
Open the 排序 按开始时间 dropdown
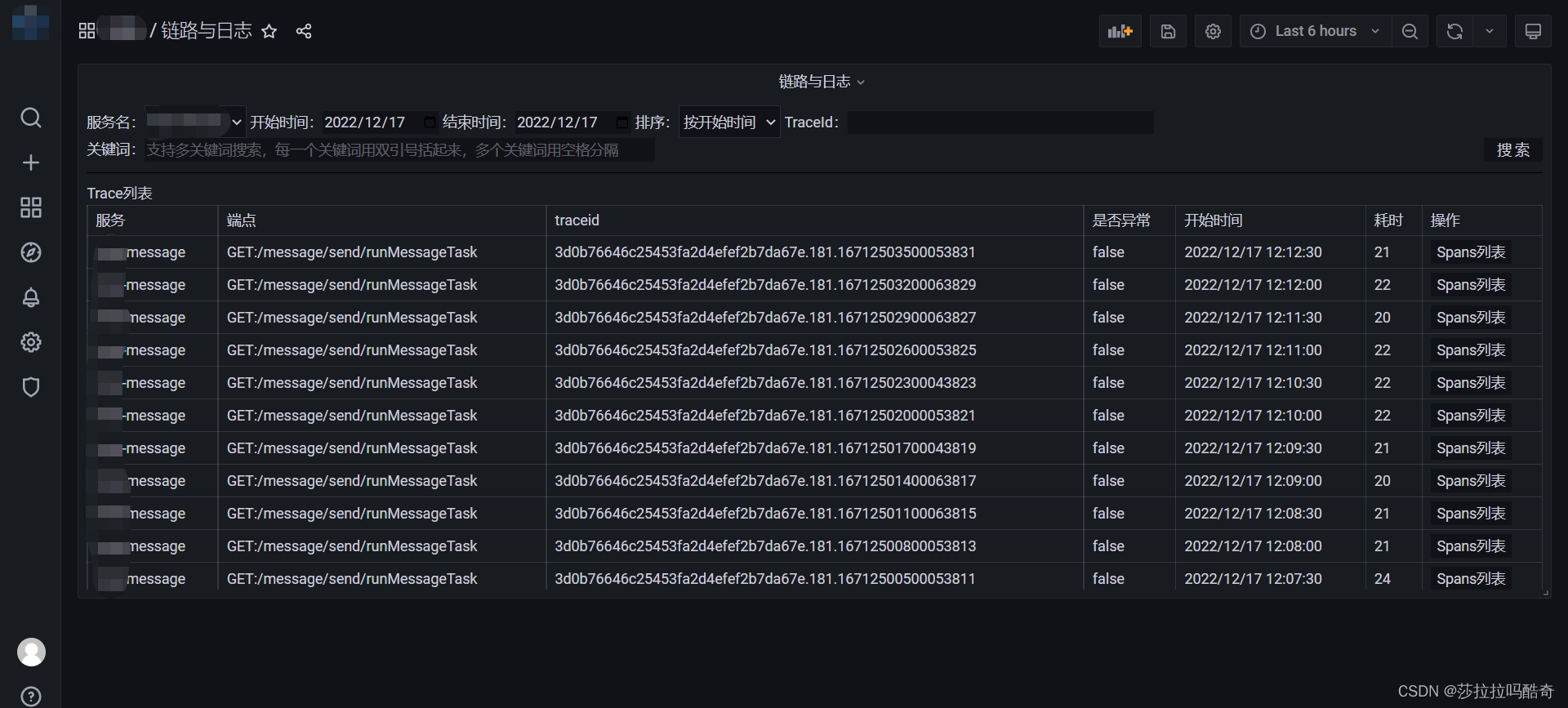click(x=728, y=122)
